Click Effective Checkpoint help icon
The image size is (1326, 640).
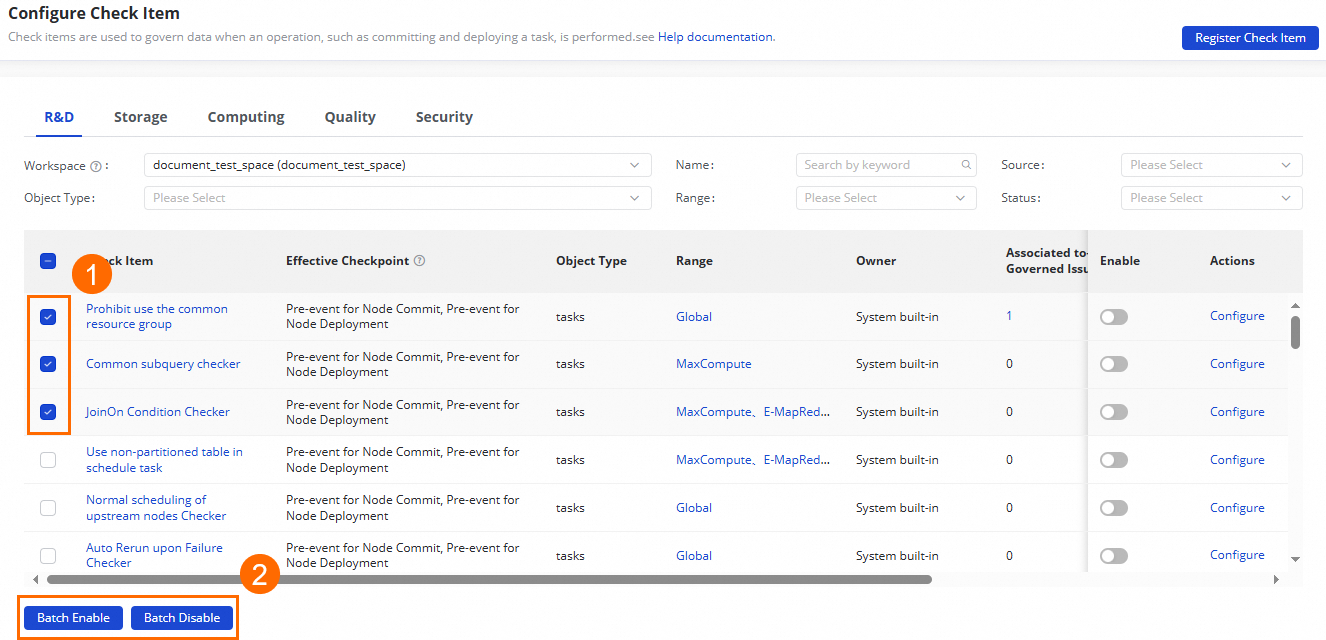click(420, 261)
